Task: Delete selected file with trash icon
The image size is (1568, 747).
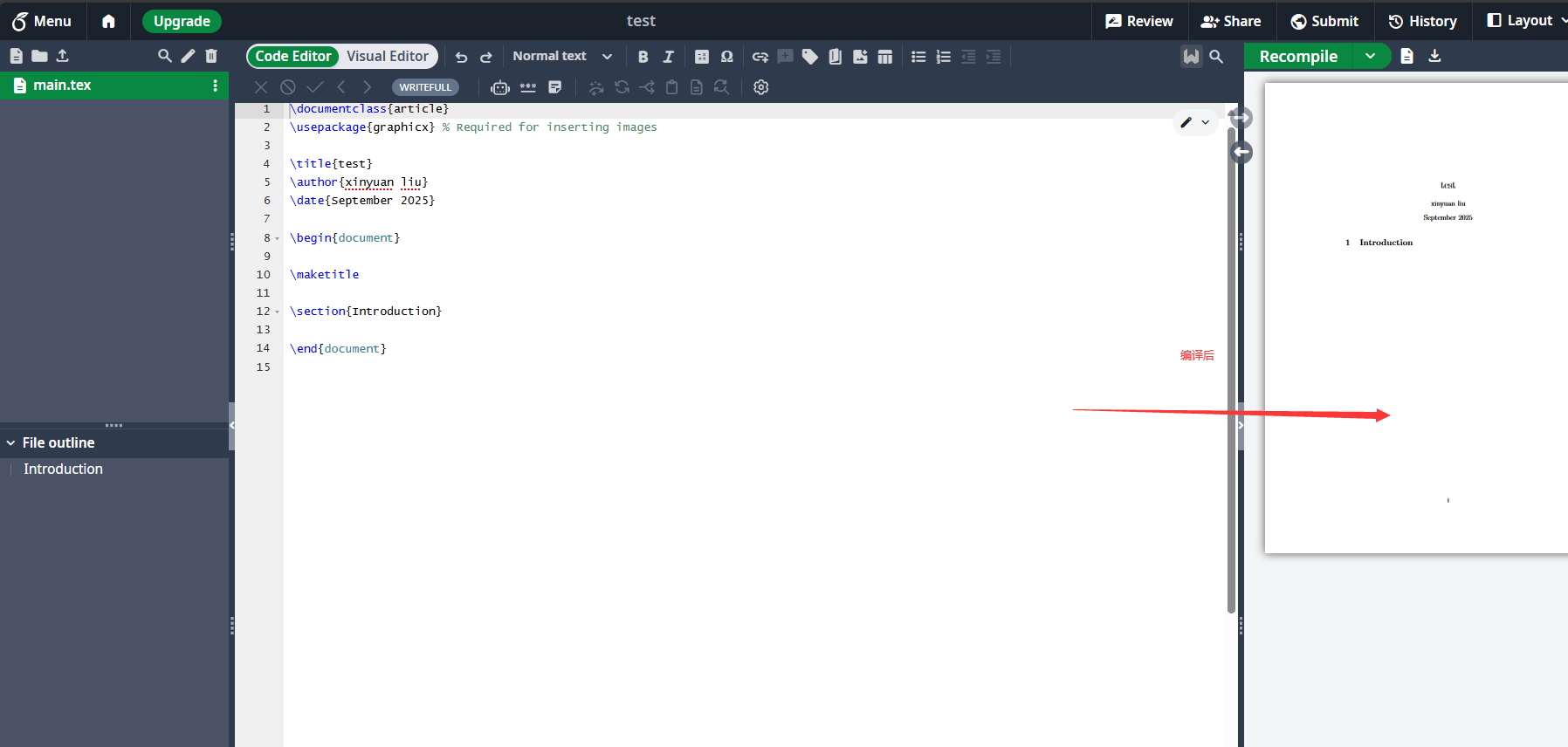Action: tap(211, 56)
